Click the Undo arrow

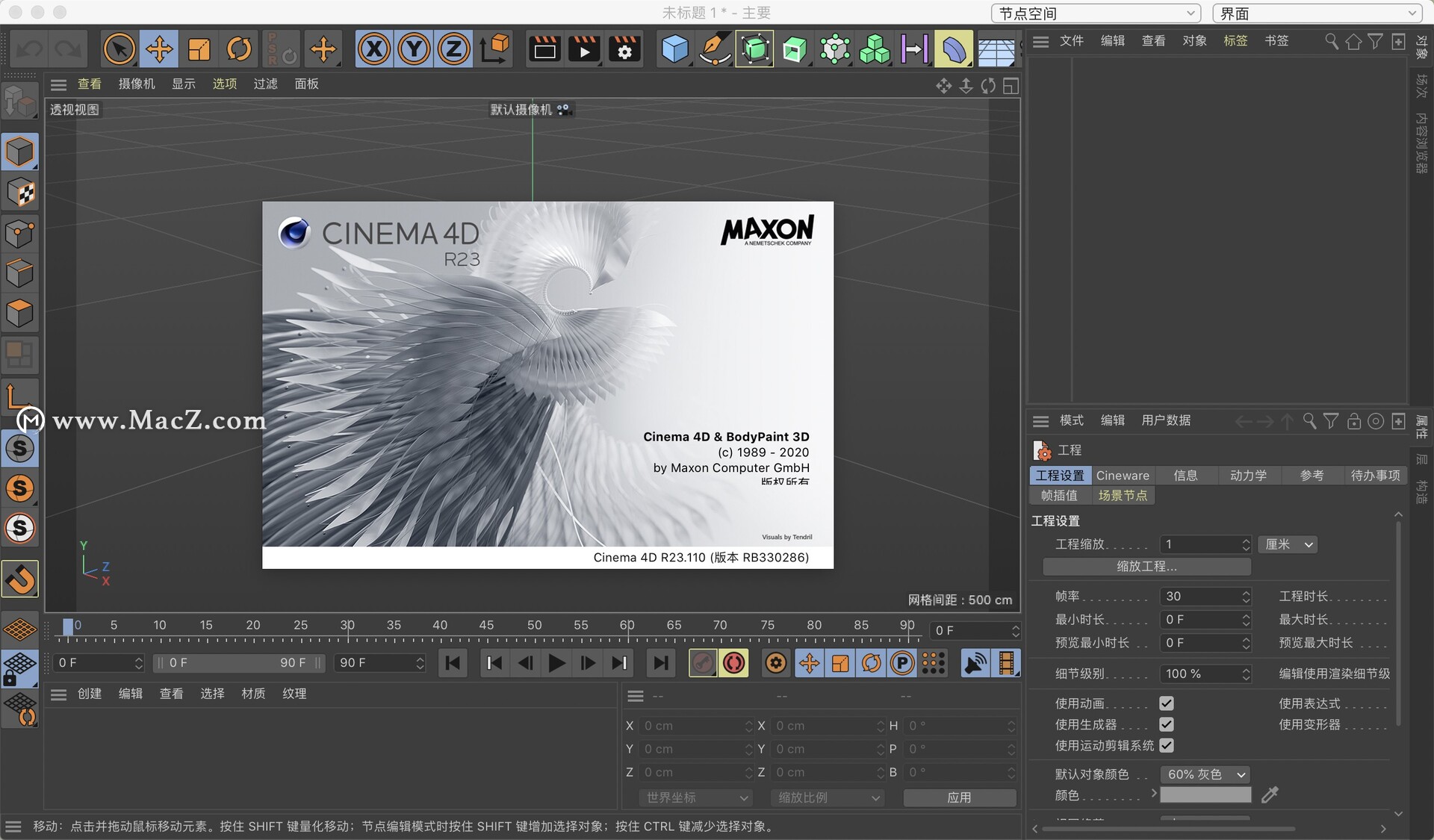pyautogui.click(x=30, y=49)
